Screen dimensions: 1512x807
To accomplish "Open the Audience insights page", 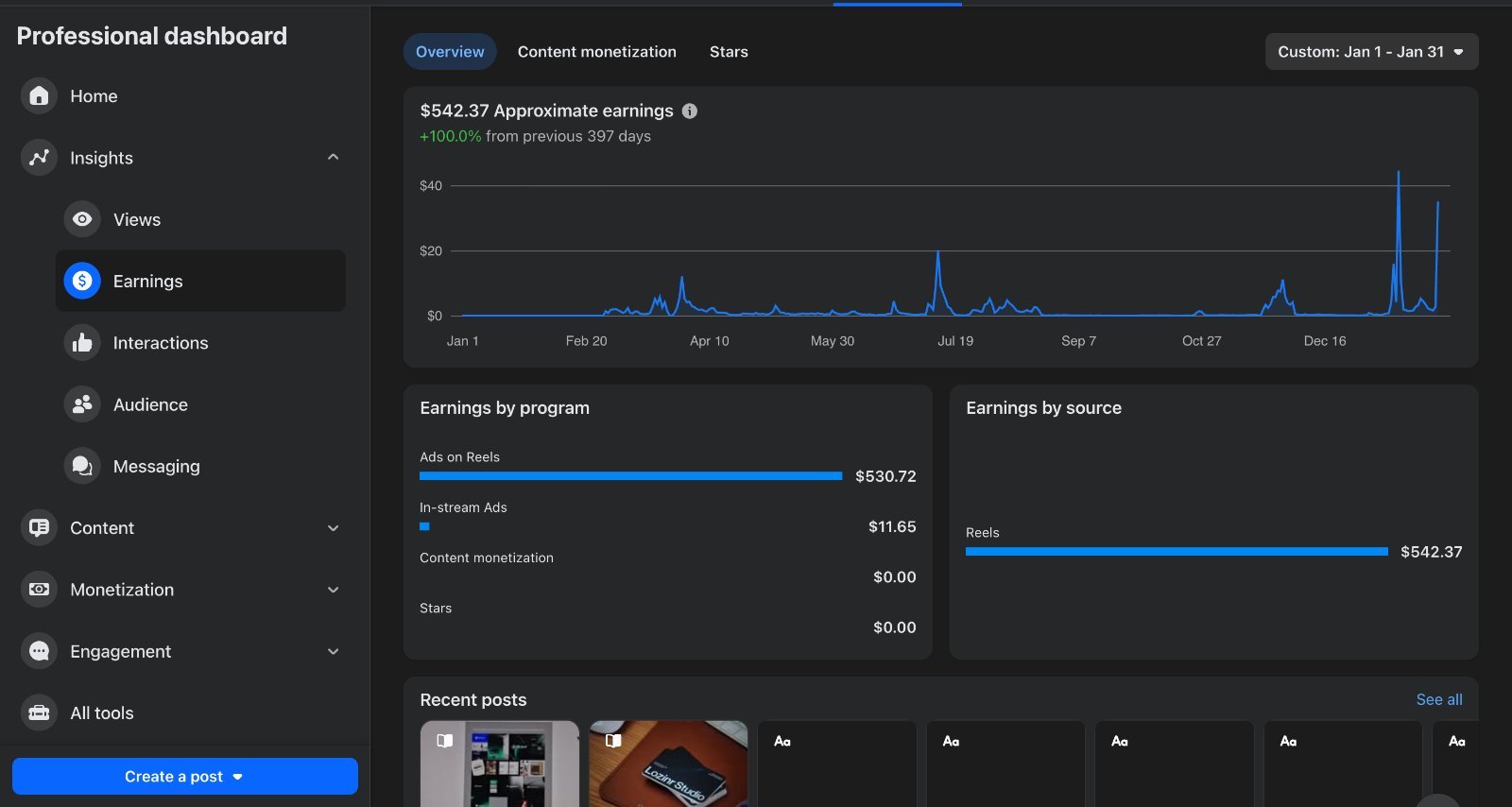I will (x=200, y=404).
